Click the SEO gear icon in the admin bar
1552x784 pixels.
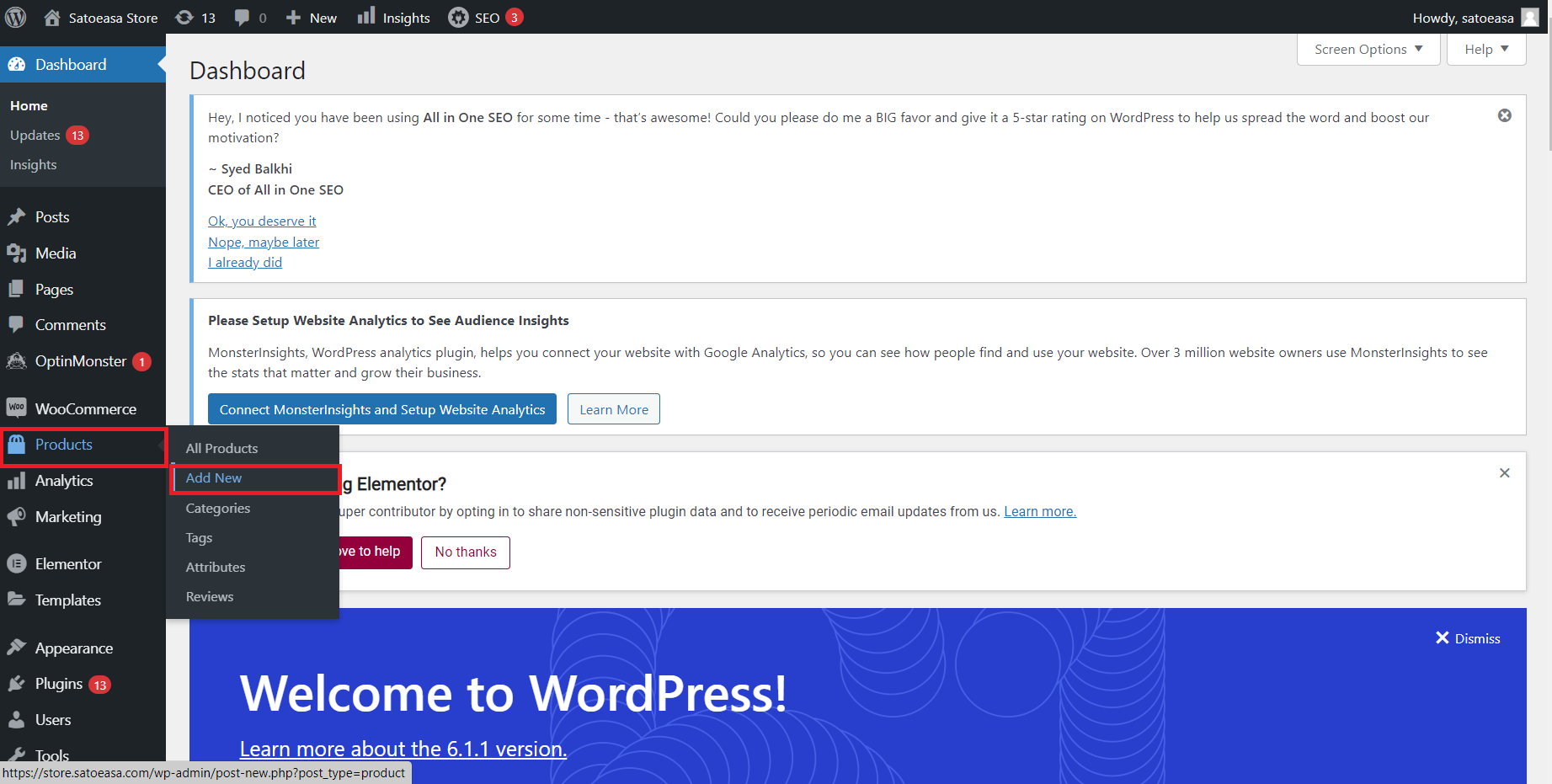click(458, 17)
